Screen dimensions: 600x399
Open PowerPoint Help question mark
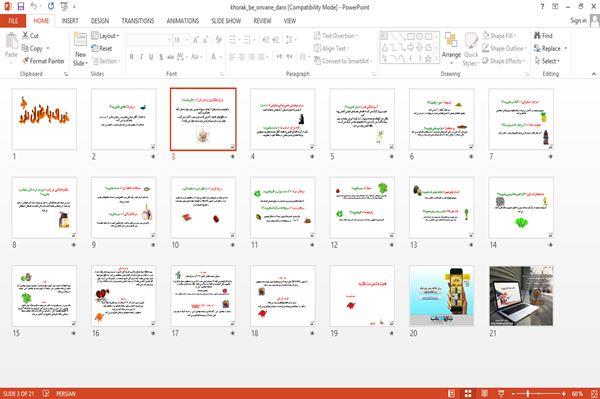coord(542,7)
